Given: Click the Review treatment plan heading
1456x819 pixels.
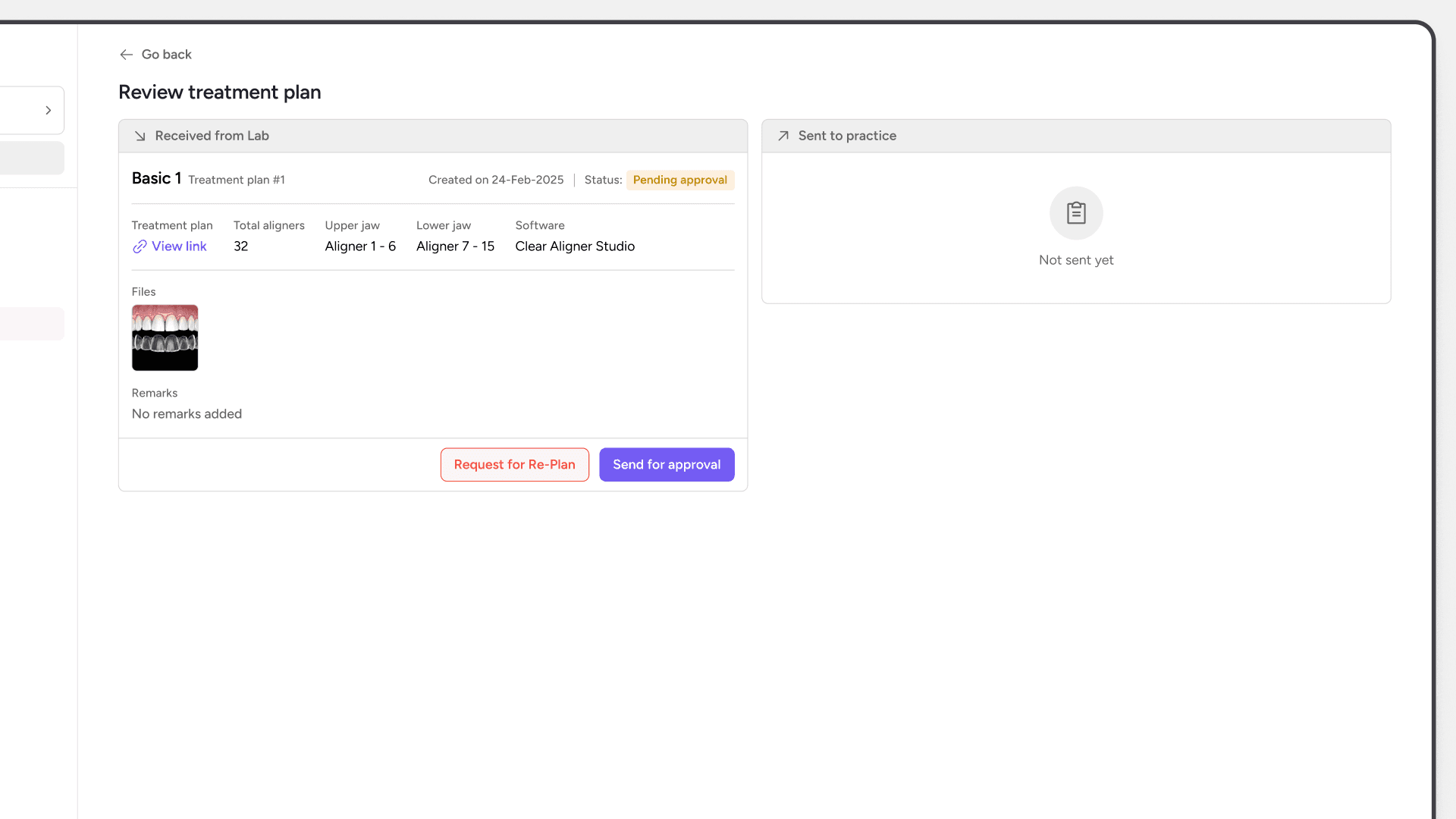Looking at the screenshot, I should pos(220,93).
